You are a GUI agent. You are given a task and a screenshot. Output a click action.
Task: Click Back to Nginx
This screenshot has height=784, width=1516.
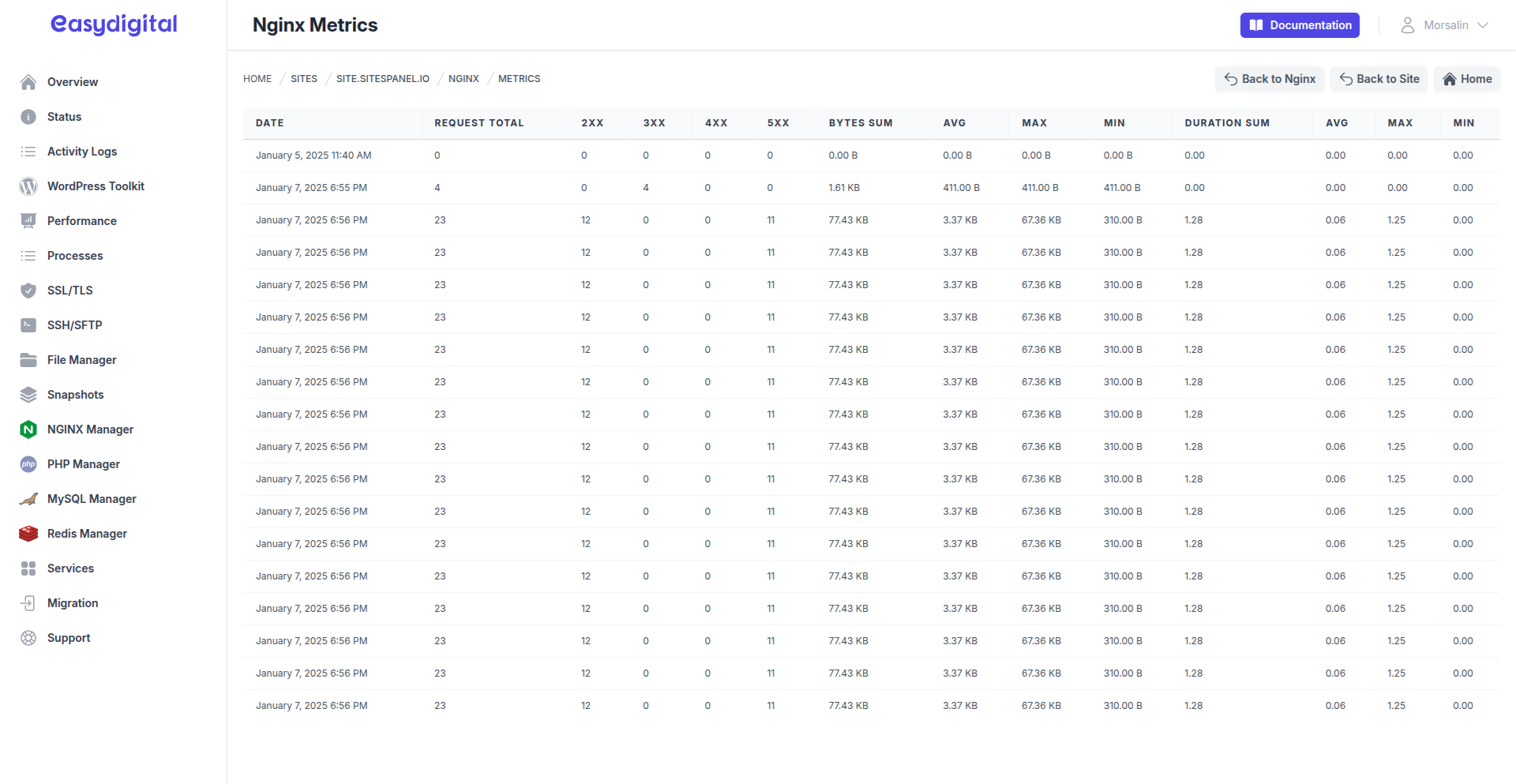tap(1269, 79)
